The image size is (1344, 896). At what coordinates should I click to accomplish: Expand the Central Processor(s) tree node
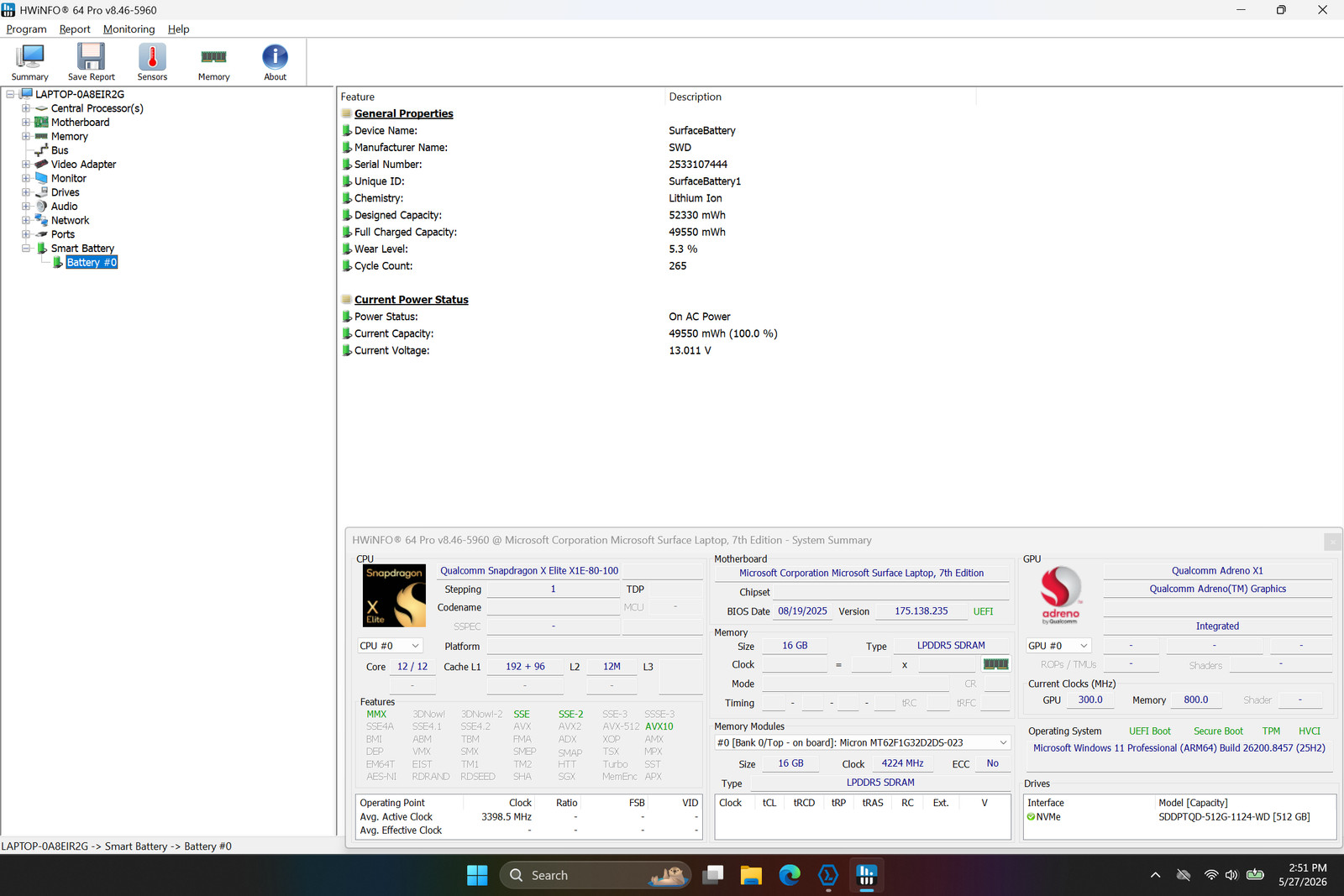coord(26,108)
